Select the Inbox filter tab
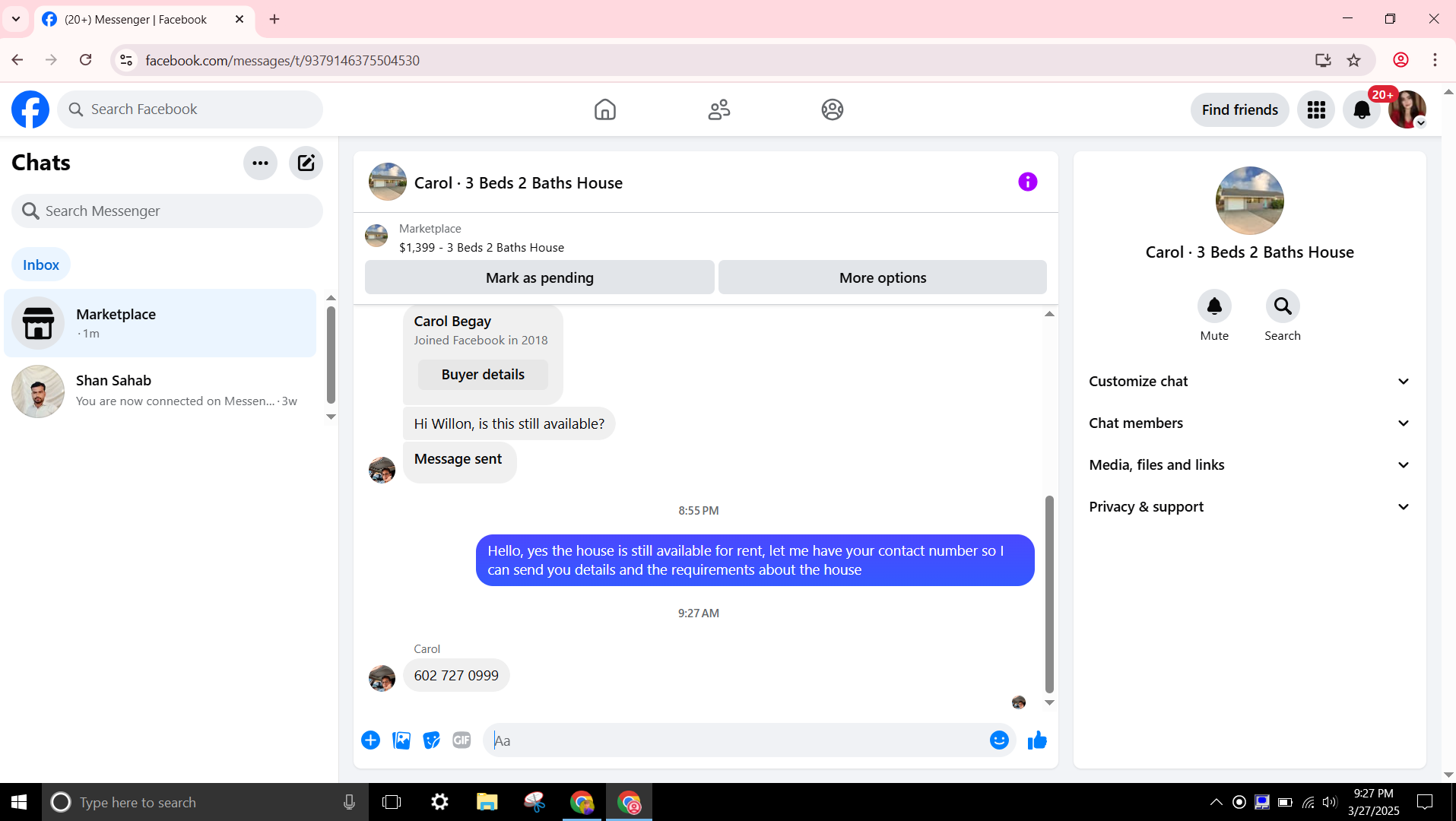This screenshot has height=821, width=1456. coord(41,265)
